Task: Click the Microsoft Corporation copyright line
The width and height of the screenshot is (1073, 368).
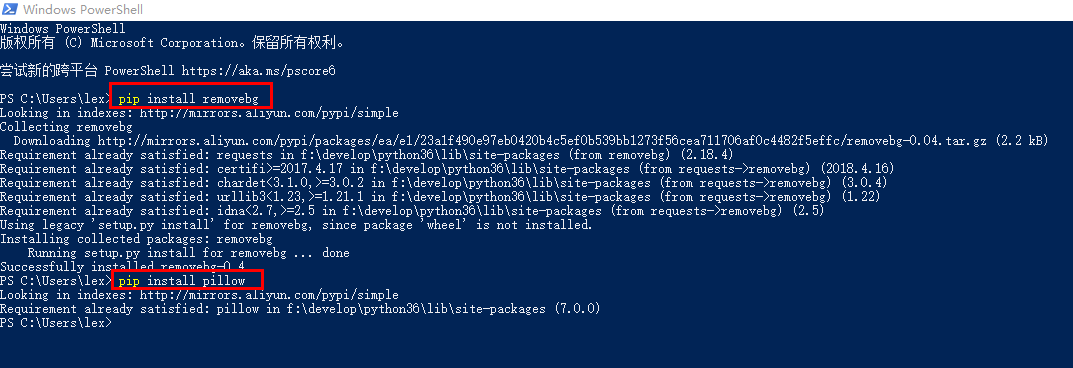Action: click(172, 43)
